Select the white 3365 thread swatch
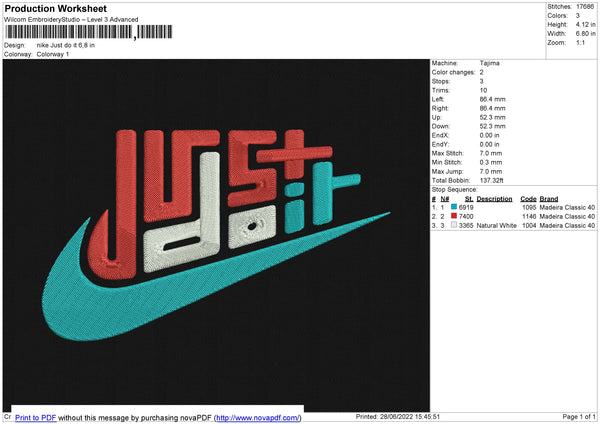The height and width of the screenshot is (424, 600). (x=454, y=225)
